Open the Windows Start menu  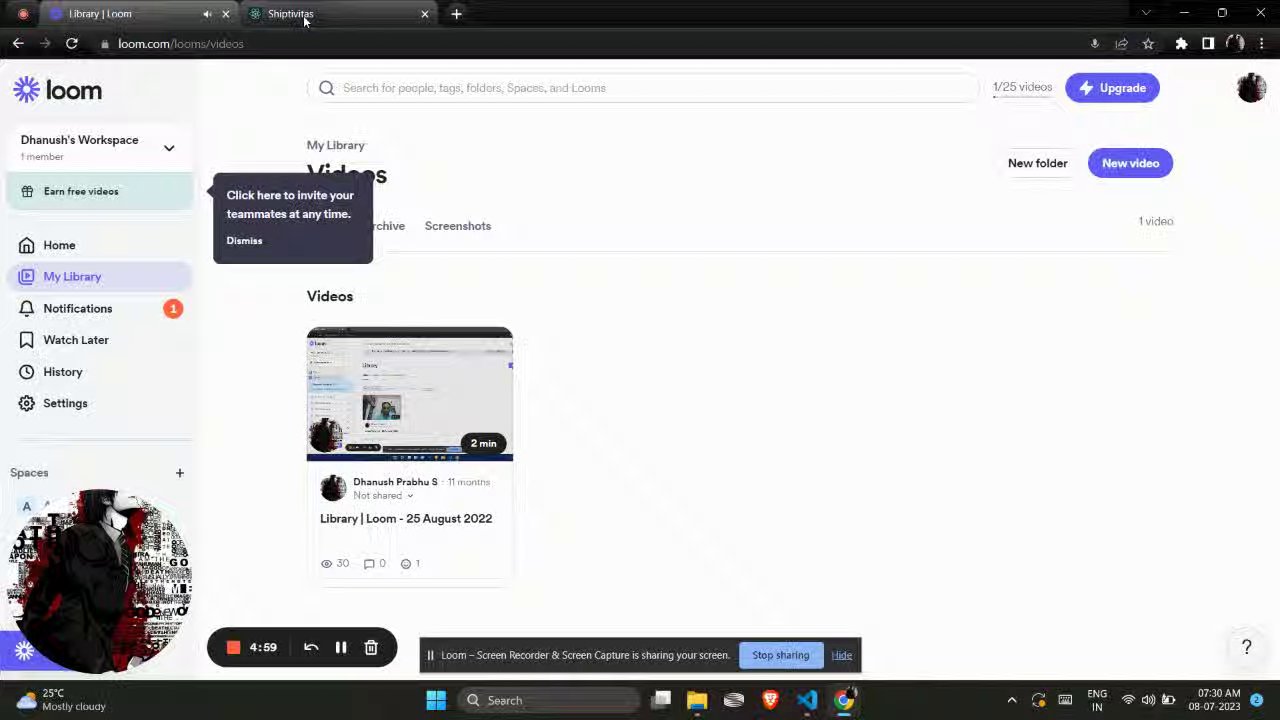436,701
